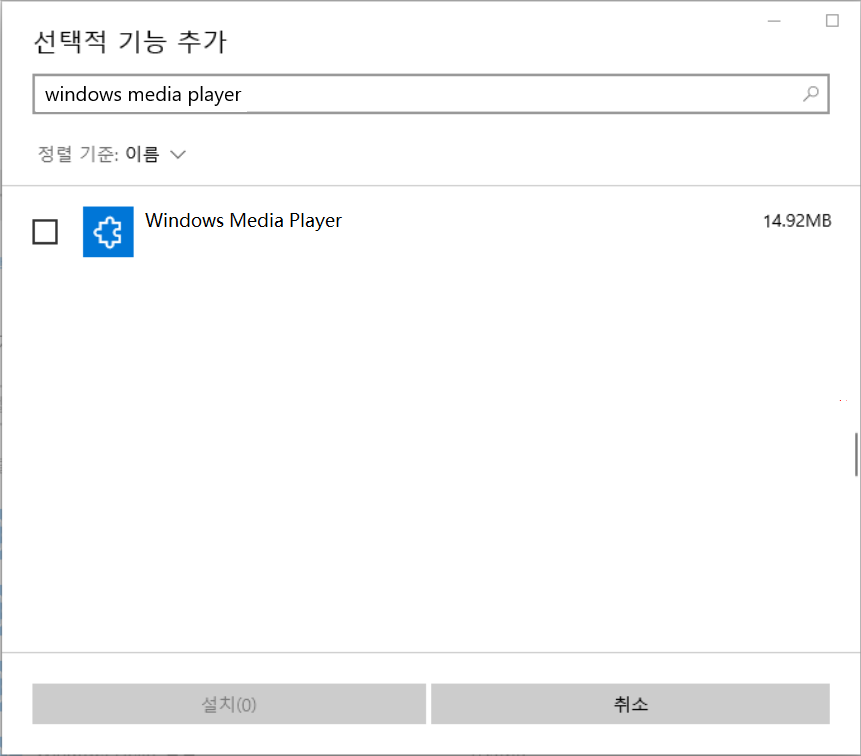Open the 이름 sort criteria option
The height and width of the screenshot is (756, 861).
click(142, 154)
